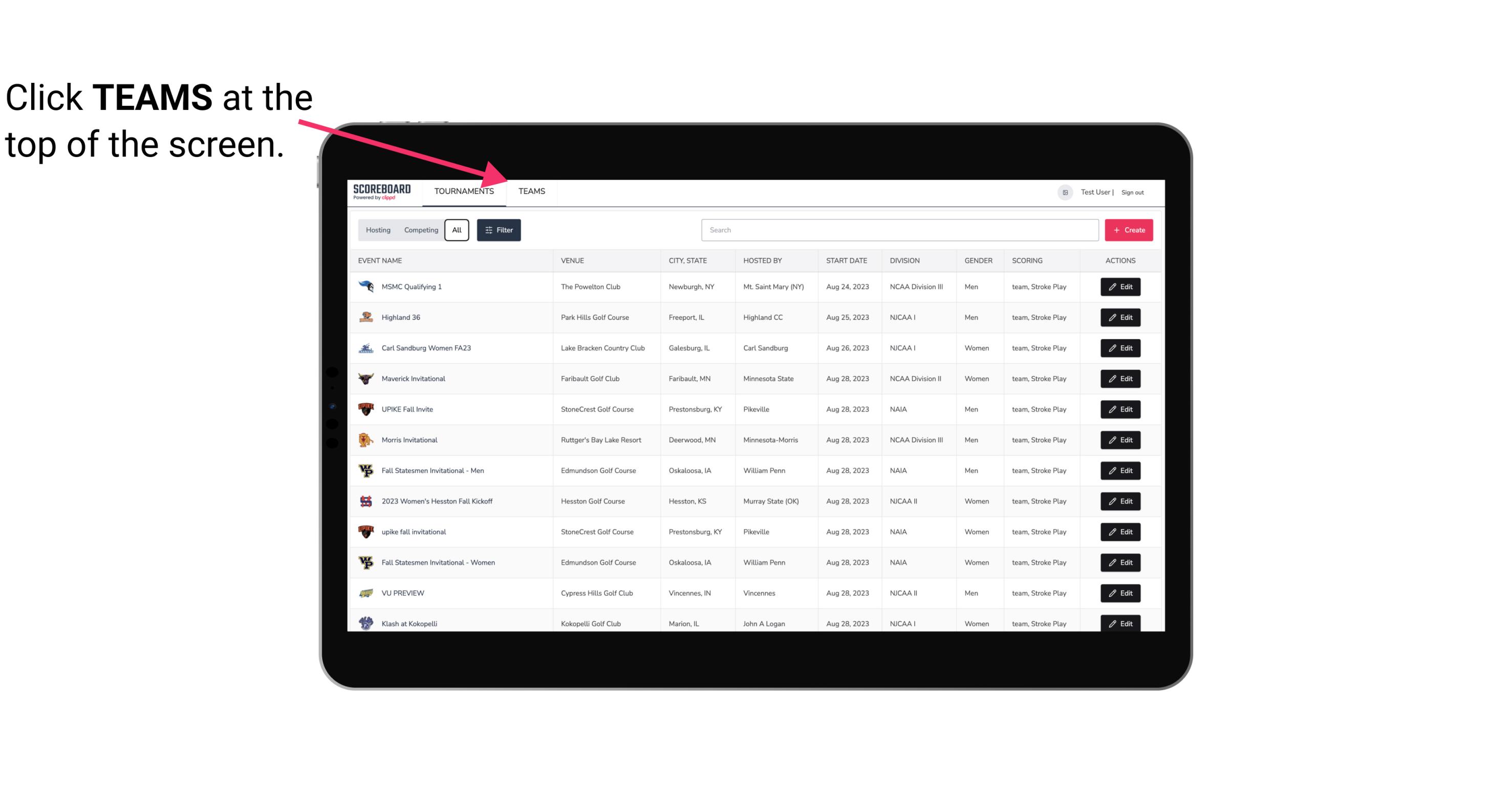Click the Sign out link
Screen dimensions: 1510x812
1136,191
